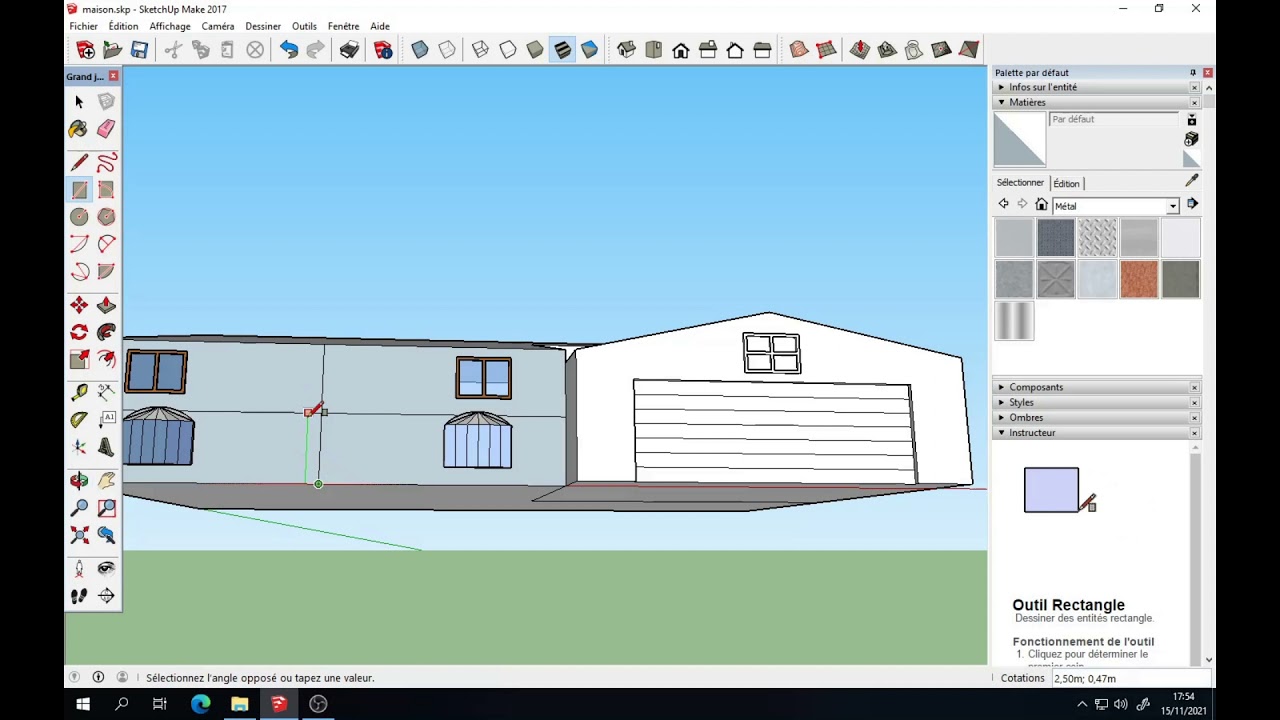Show Windows hidden tray icons chevron
The width and height of the screenshot is (1280, 720).
1082,704
